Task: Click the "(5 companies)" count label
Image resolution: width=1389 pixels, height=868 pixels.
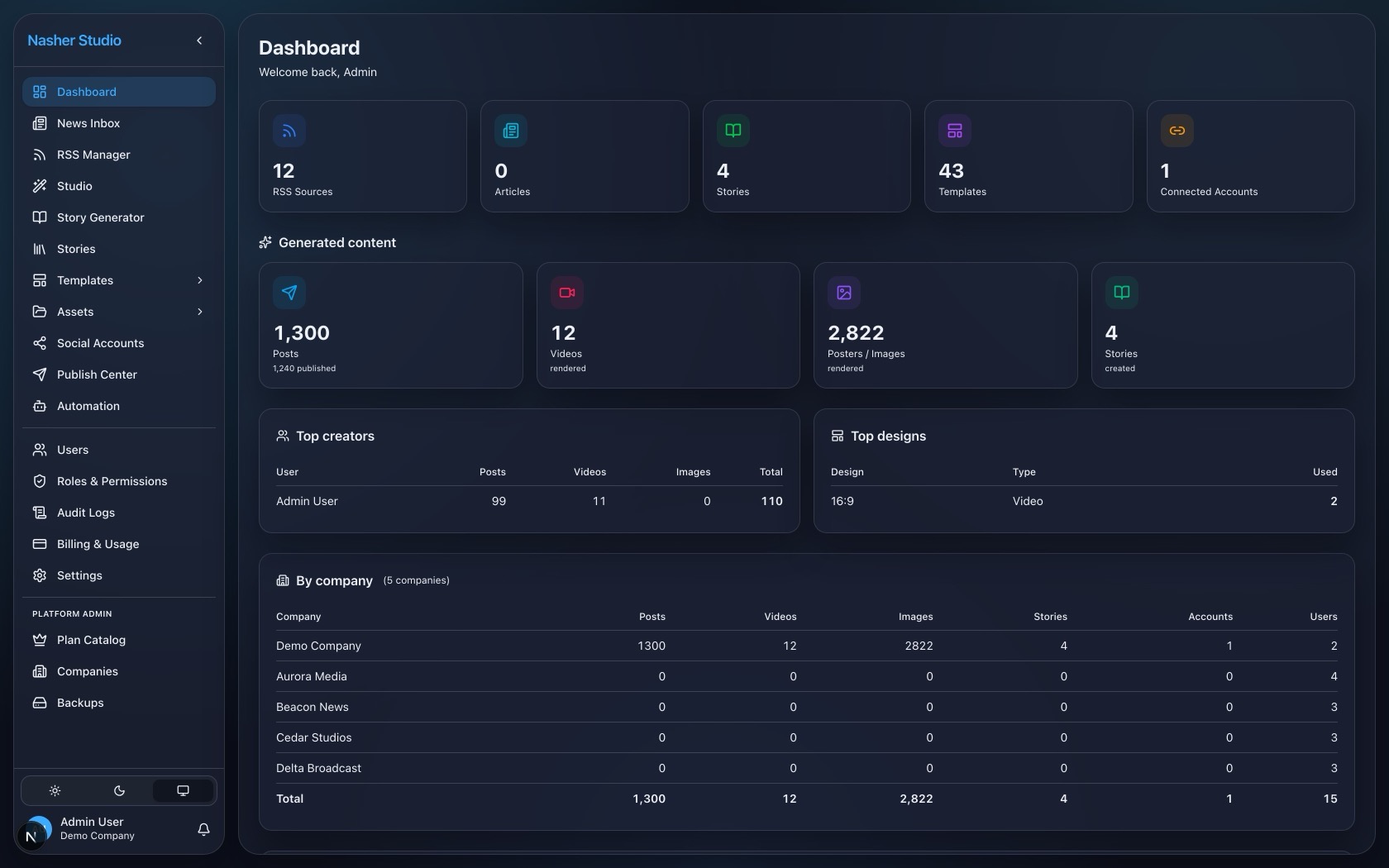Action: click(x=416, y=580)
